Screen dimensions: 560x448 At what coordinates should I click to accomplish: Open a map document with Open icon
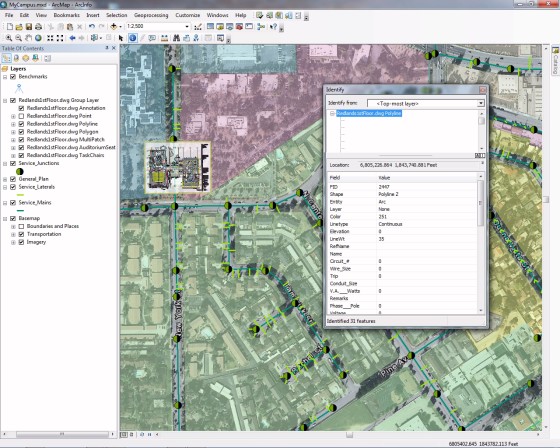(x=19, y=26)
